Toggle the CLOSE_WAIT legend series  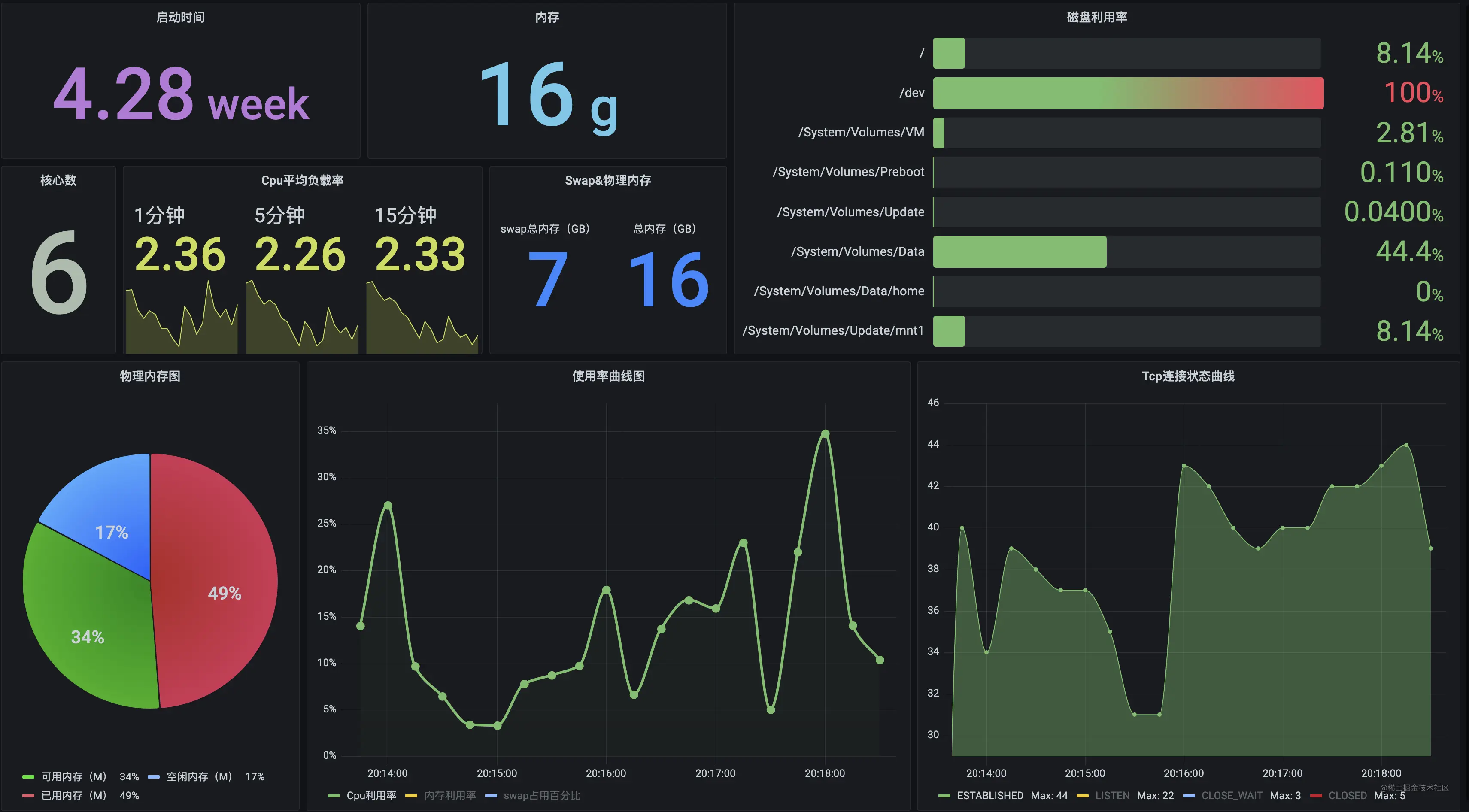coord(1232,795)
